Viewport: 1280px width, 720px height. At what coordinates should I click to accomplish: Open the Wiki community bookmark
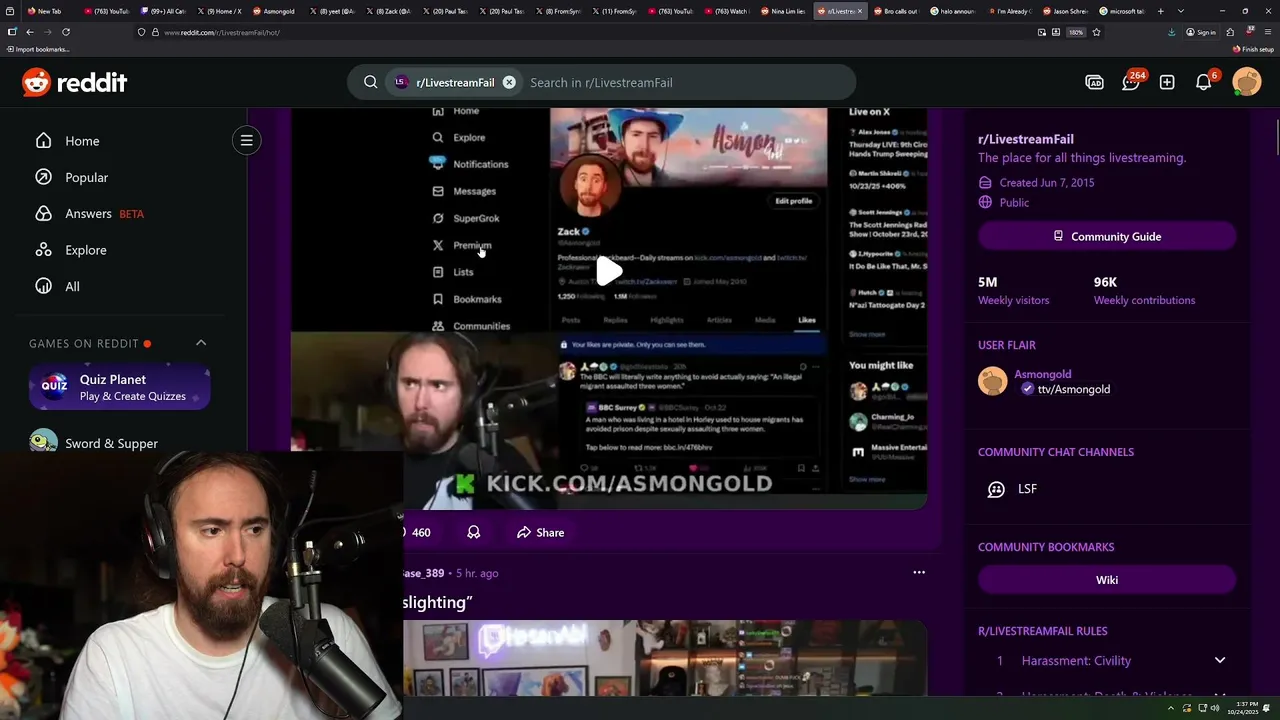tap(1107, 580)
